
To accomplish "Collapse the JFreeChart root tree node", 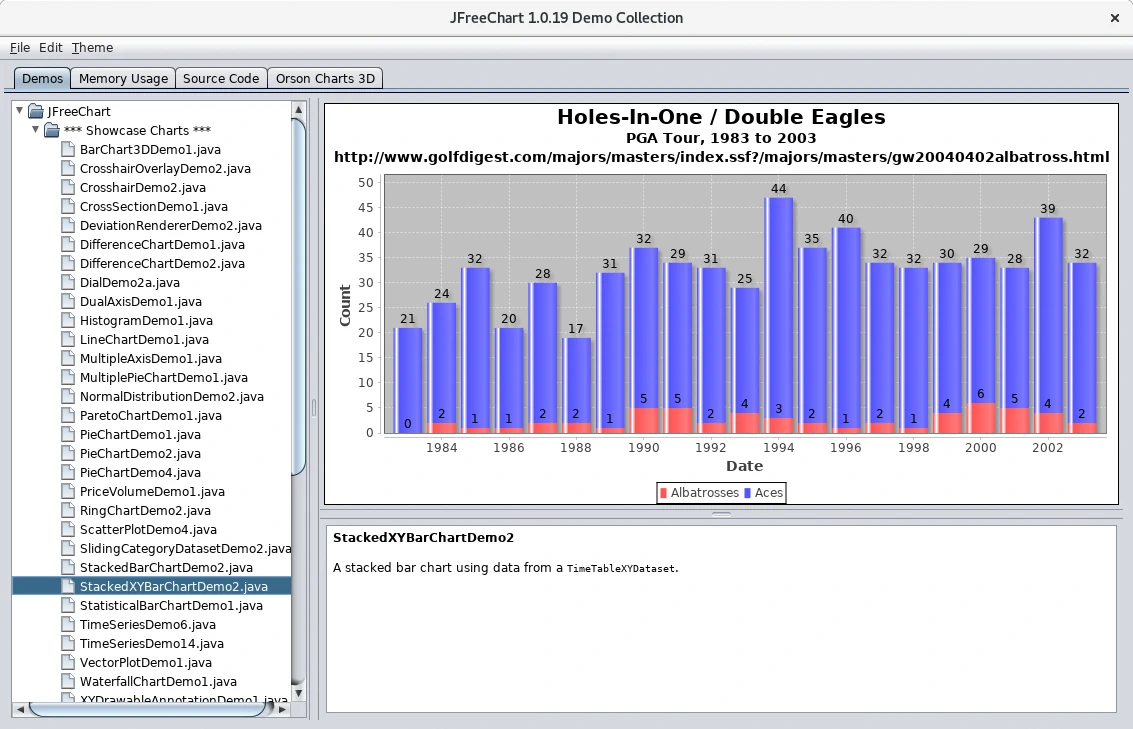I will pyautogui.click(x=20, y=111).
